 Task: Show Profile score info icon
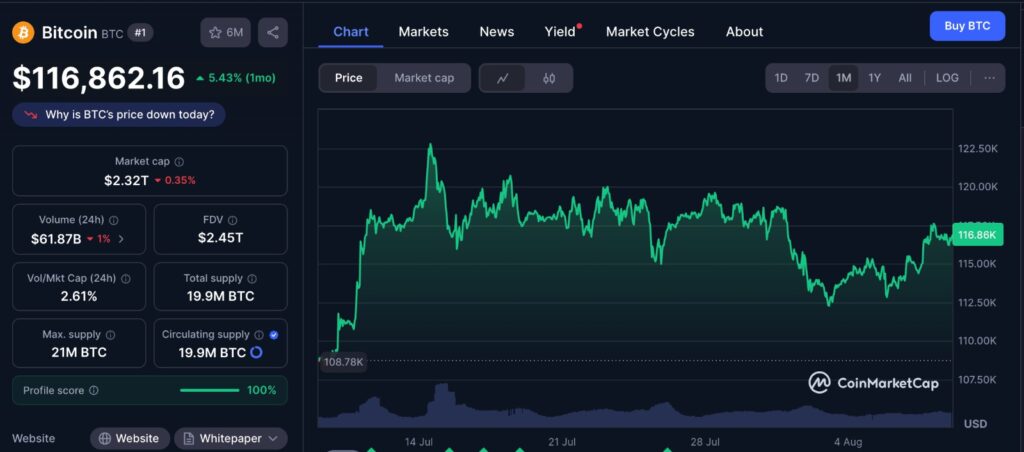point(93,391)
